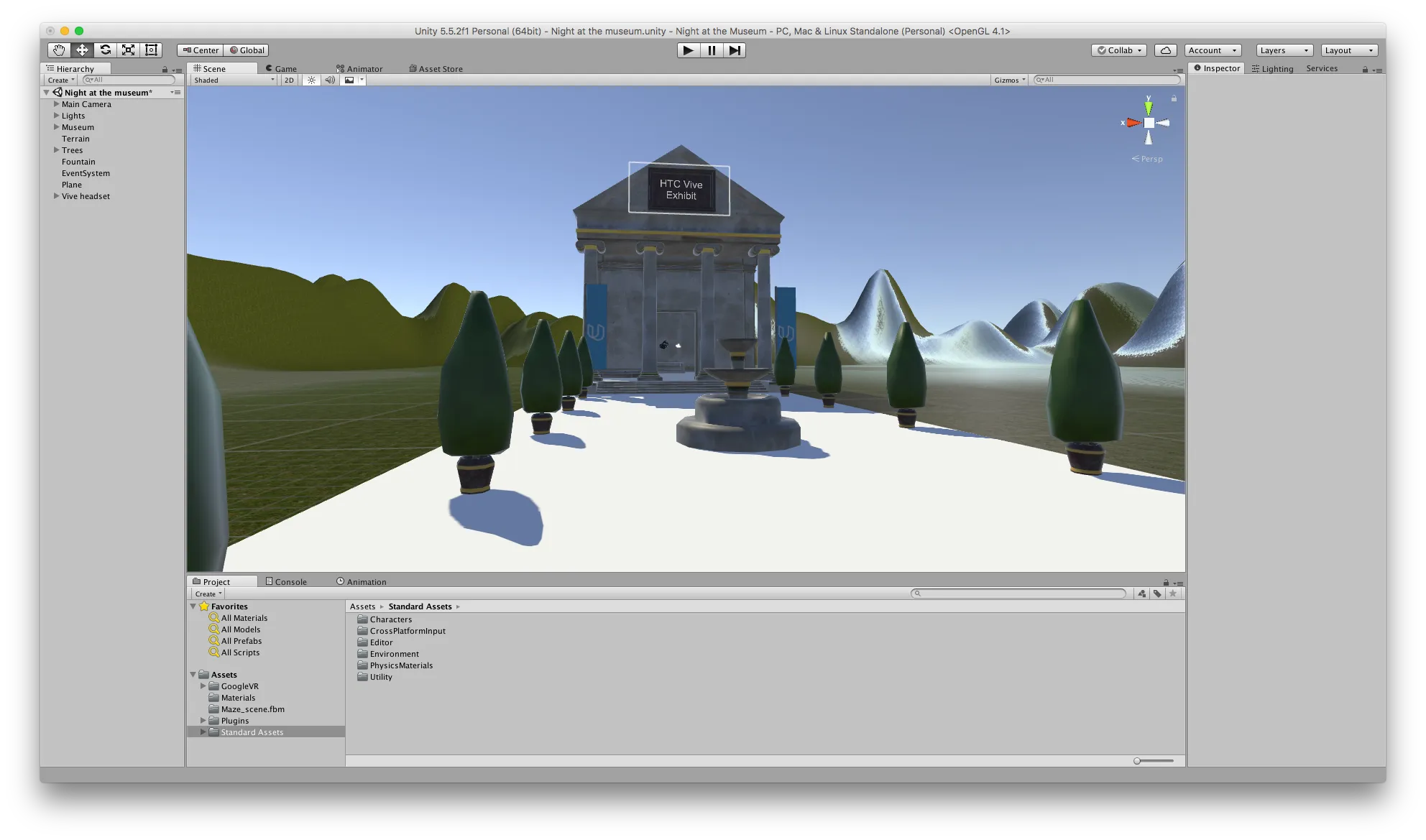Toggle scene lighting sun icon
Image resolution: width=1426 pixels, height=840 pixels.
311,80
